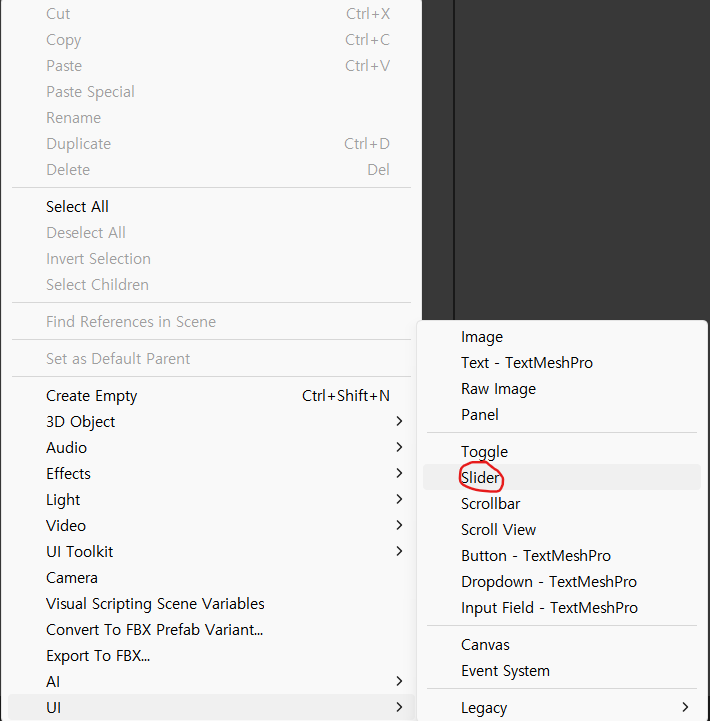Viewport: 710px width, 721px height.
Task: Add Text - TextMeshPro element
Action: 561,363
